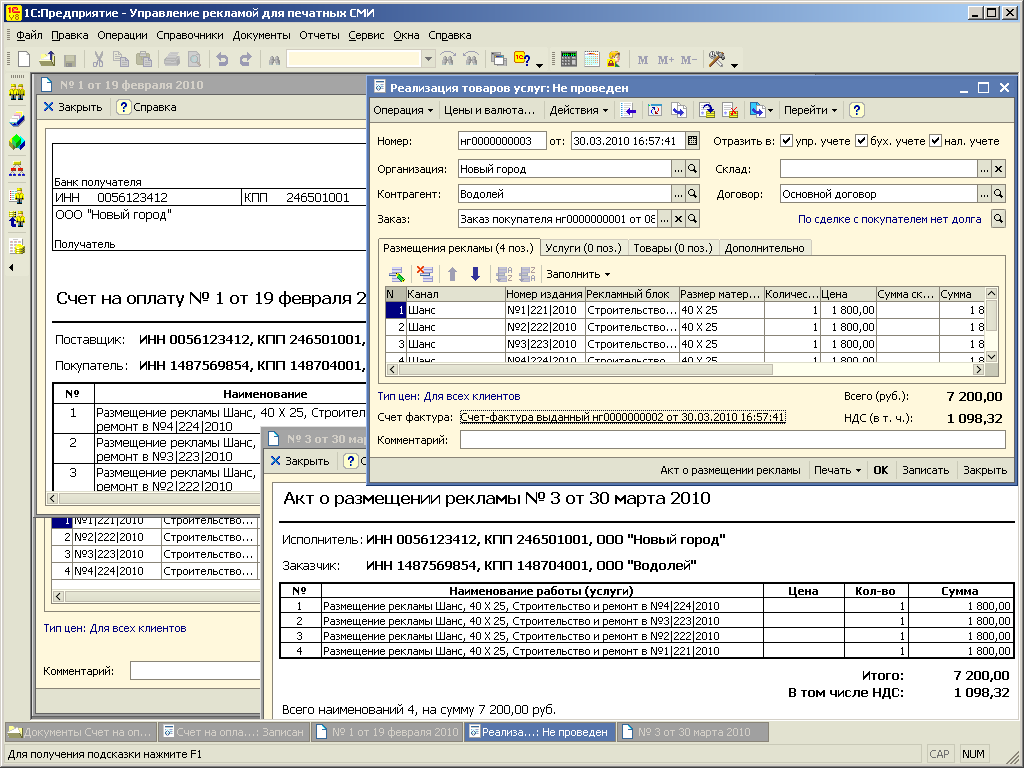Expand the Печать dropdown button
This screenshot has height=768, width=1024.
tap(837, 470)
